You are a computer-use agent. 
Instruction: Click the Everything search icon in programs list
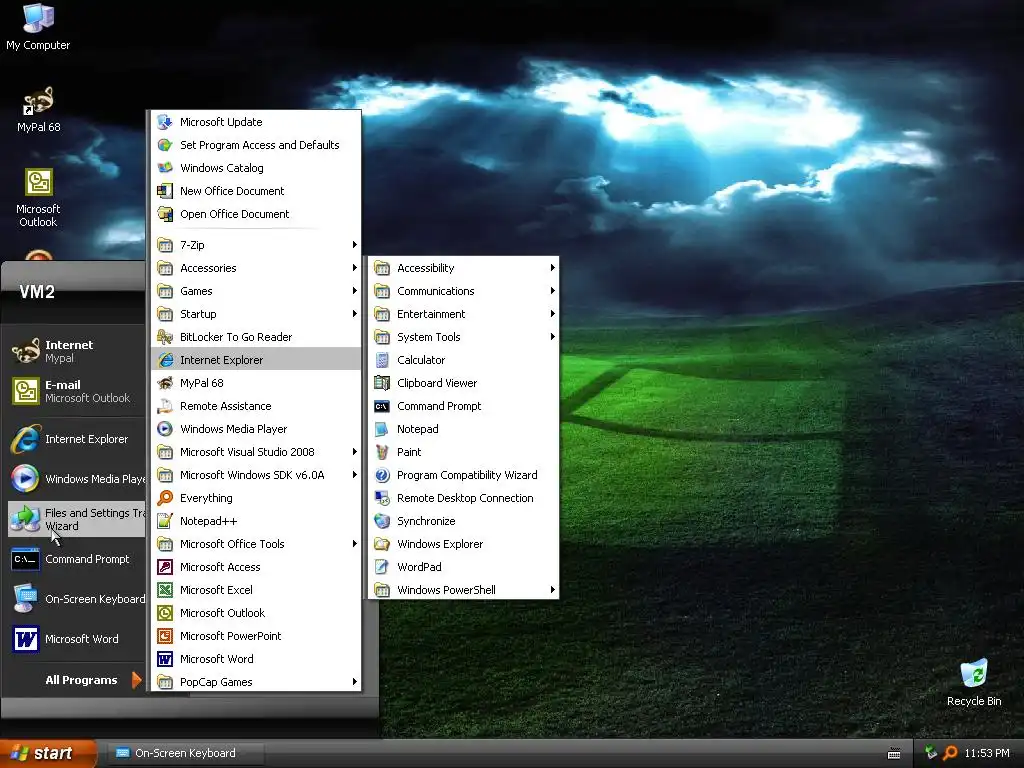point(165,498)
